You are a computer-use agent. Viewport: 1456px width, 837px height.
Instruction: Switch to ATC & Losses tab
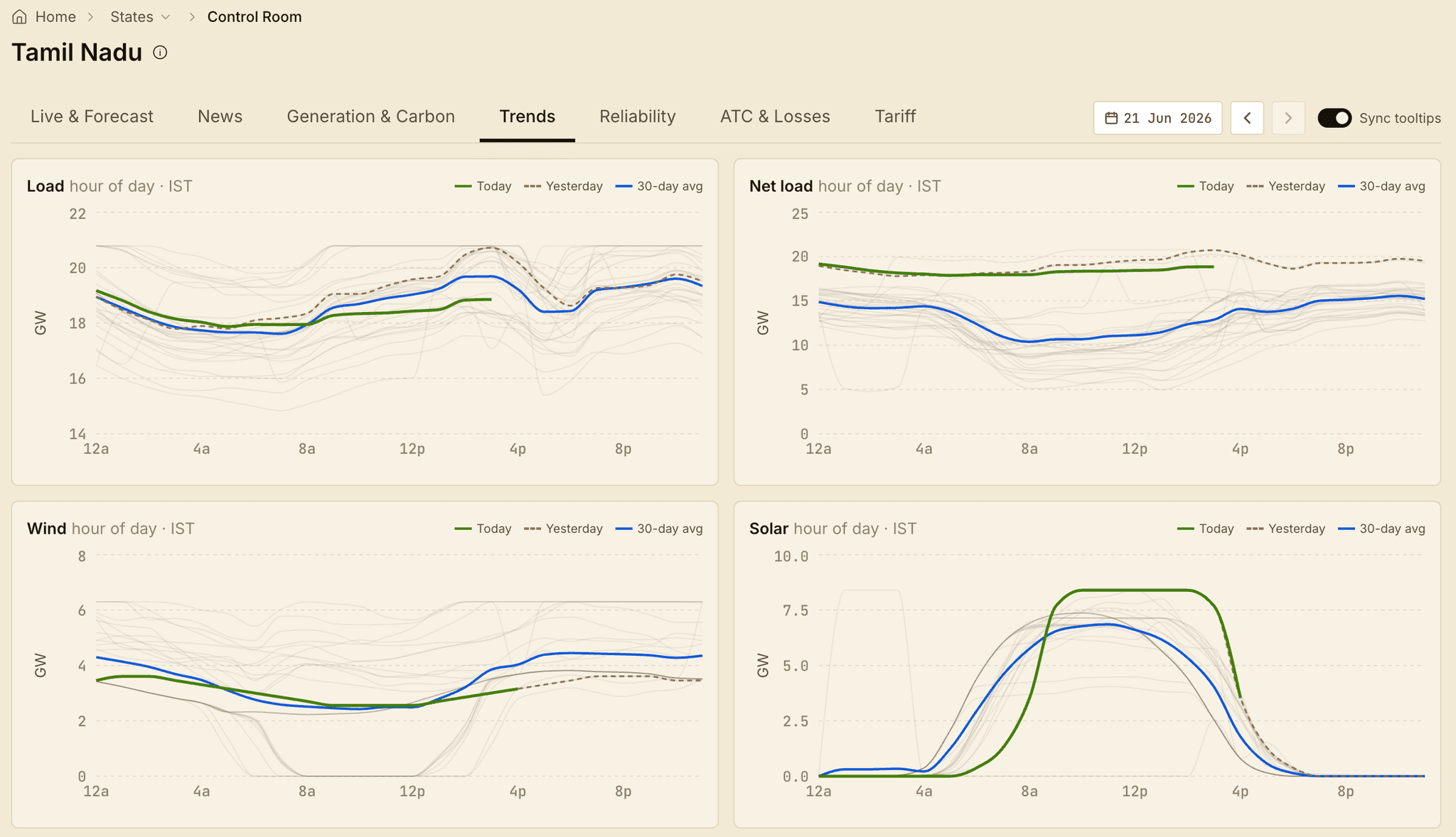click(x=775, y=117)
